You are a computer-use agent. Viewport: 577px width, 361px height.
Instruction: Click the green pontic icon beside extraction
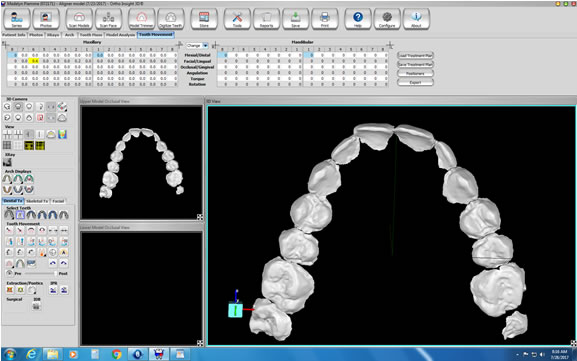pos(21,290)
